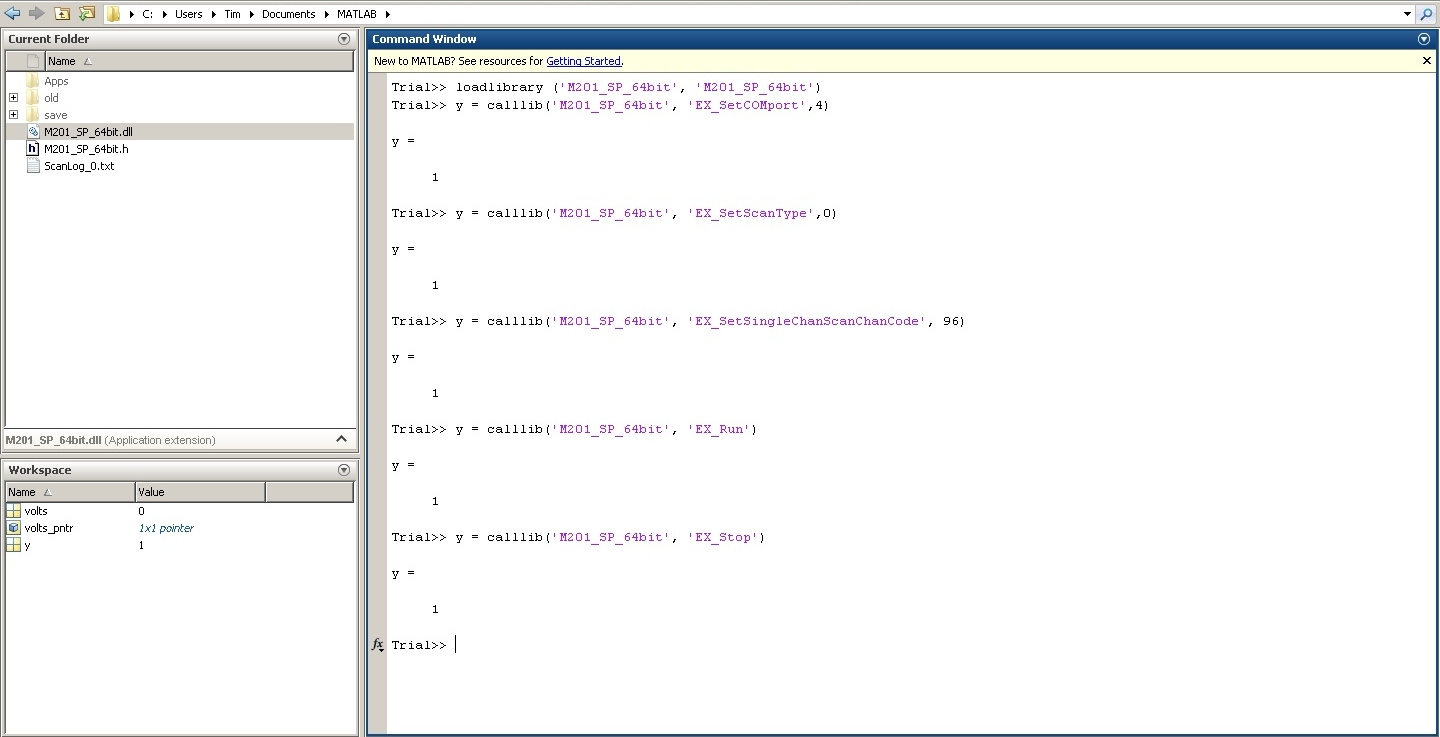
Task: Click the M201_SP_64bit.dll file icon
Action: click(x=33, y=132)
